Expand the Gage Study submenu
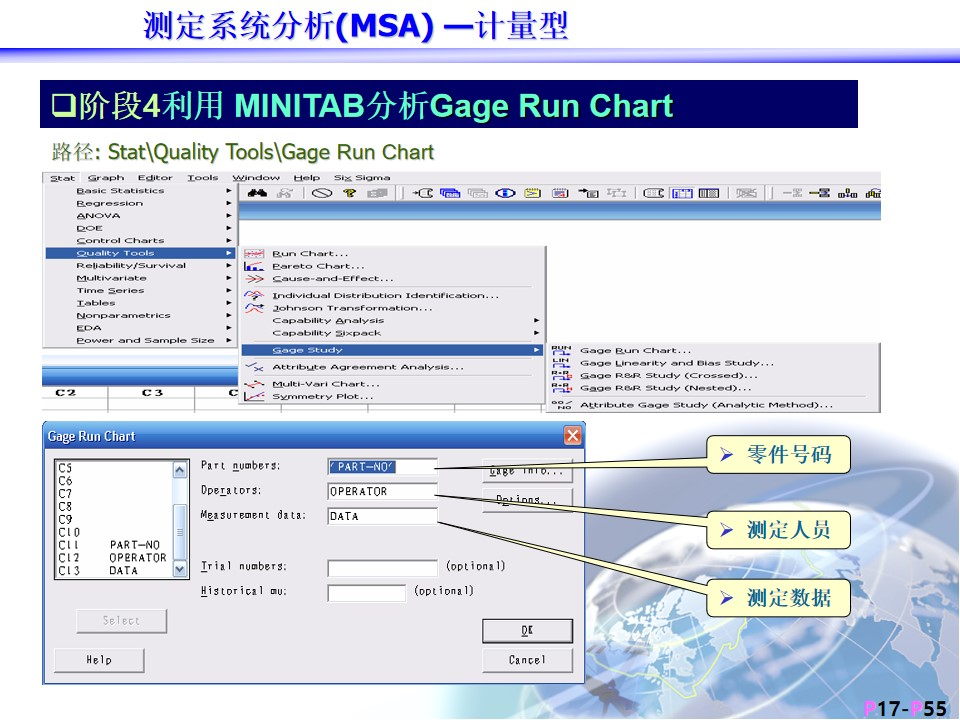 click(392, 350)
